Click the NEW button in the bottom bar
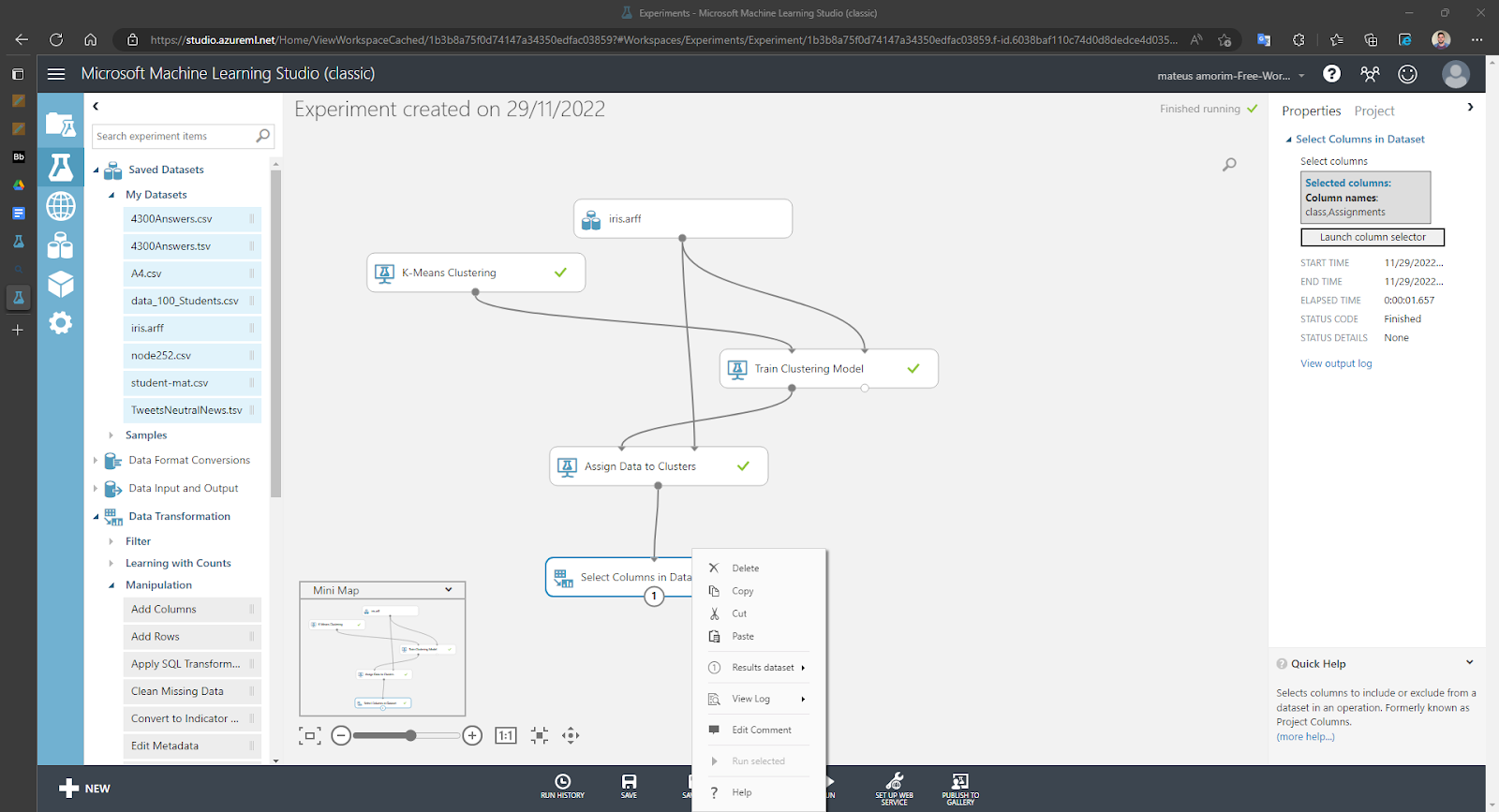This screenshot has width=1499, height=812. click(x=84, y=789)
